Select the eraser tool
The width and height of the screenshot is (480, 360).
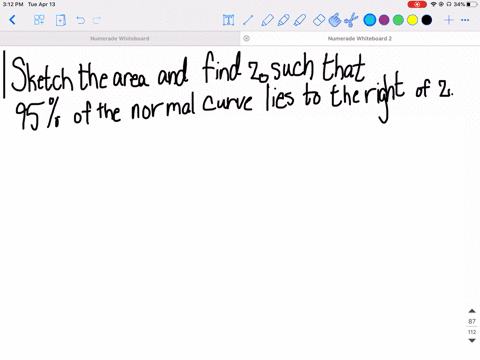pos(319,20)
